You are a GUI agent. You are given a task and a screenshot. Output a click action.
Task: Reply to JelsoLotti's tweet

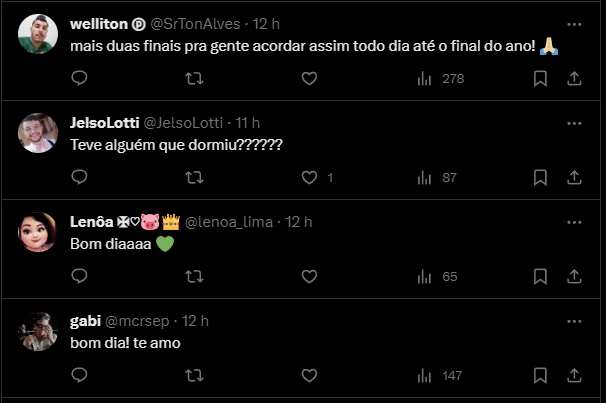click(80, 177)
